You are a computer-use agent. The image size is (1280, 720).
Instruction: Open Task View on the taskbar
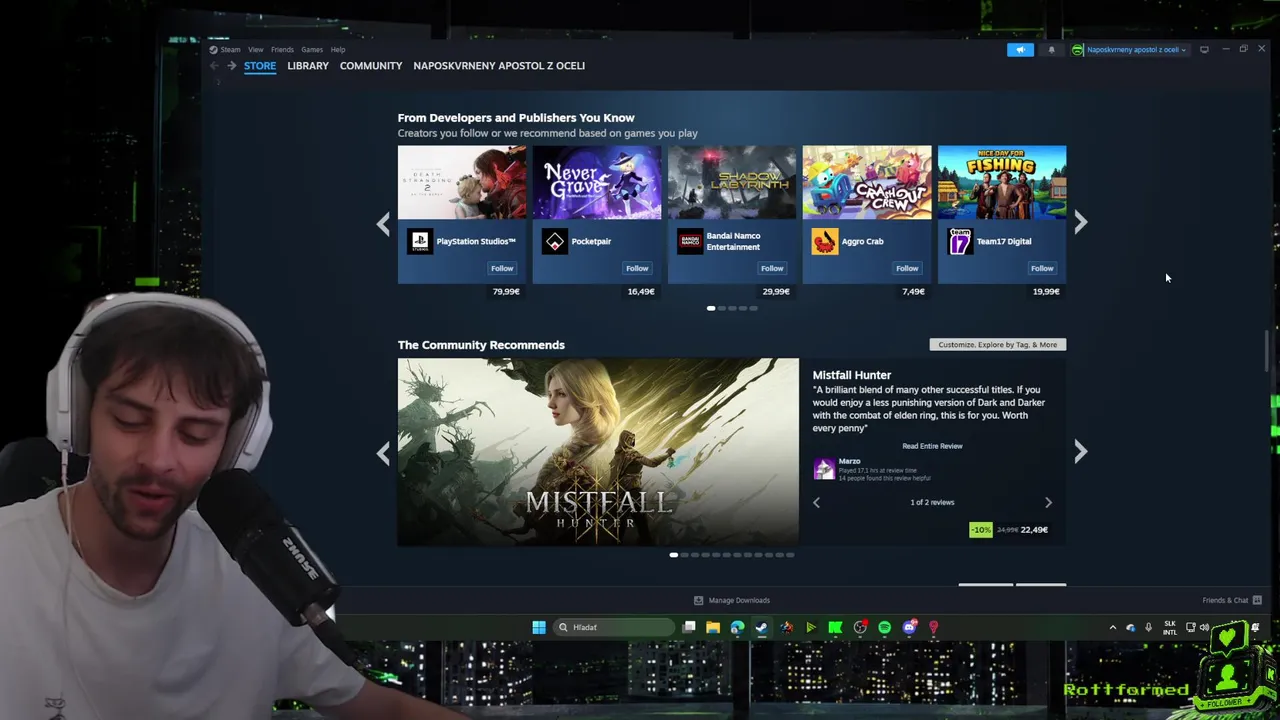[689, 627]
